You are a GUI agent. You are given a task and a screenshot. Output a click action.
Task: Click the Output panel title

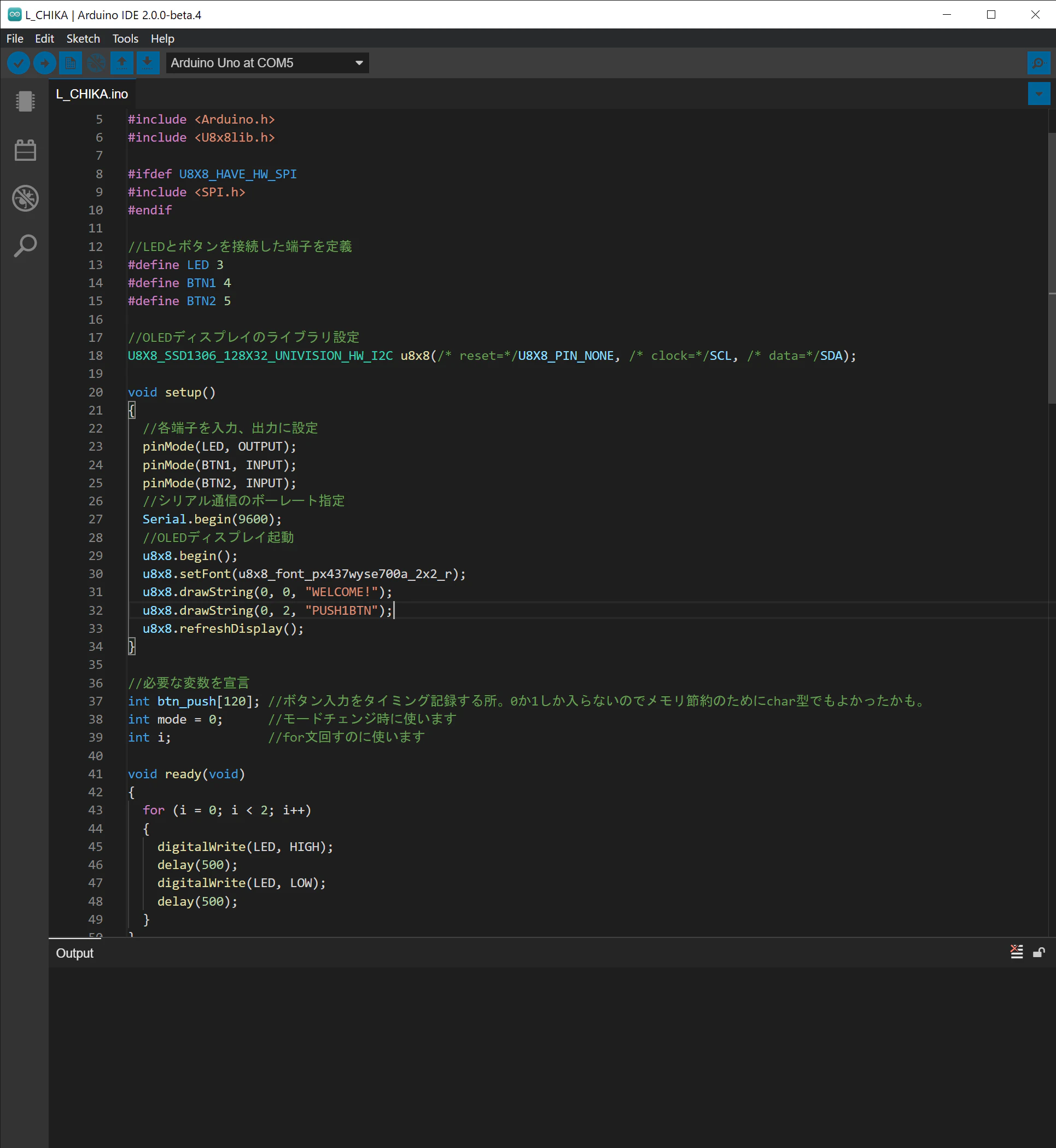pyautogui.click(x=75, y=953)
